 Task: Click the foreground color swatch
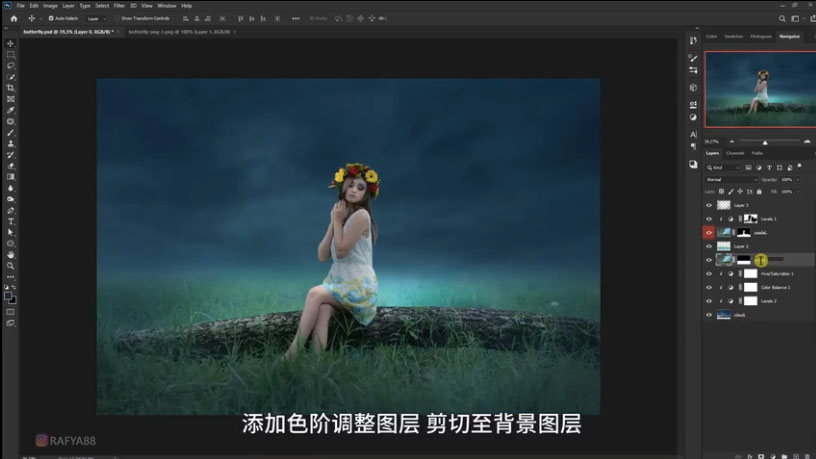pos(8,296)
